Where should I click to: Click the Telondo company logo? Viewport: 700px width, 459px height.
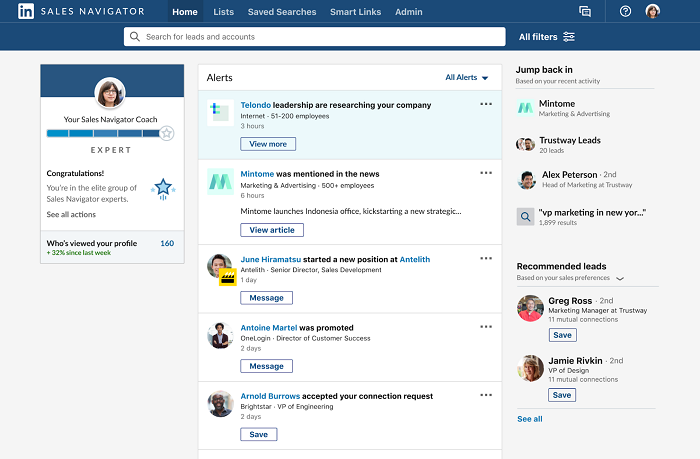click(220, 112)
